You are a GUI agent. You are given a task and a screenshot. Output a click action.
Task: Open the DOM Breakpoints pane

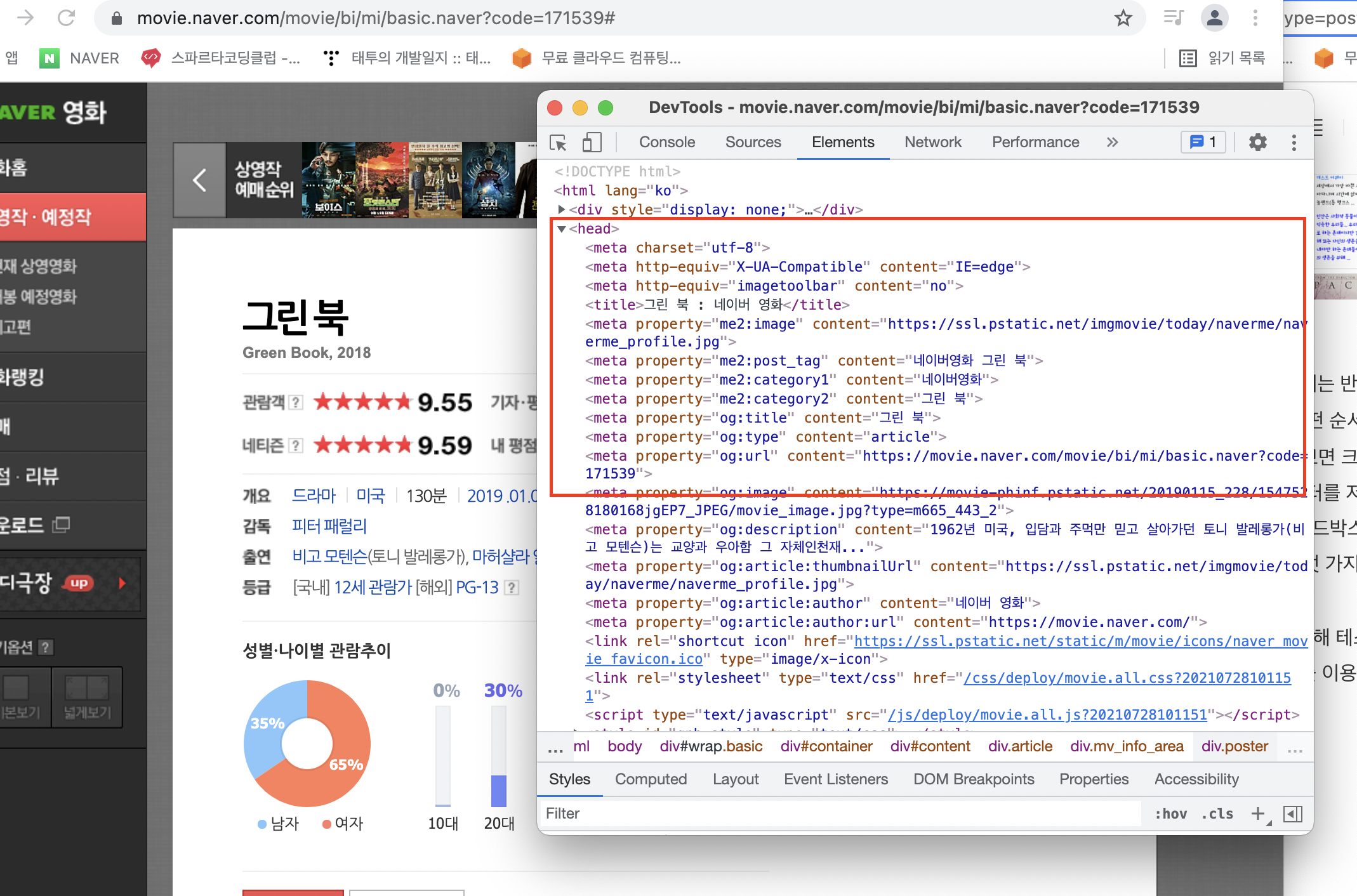[973, 779]
